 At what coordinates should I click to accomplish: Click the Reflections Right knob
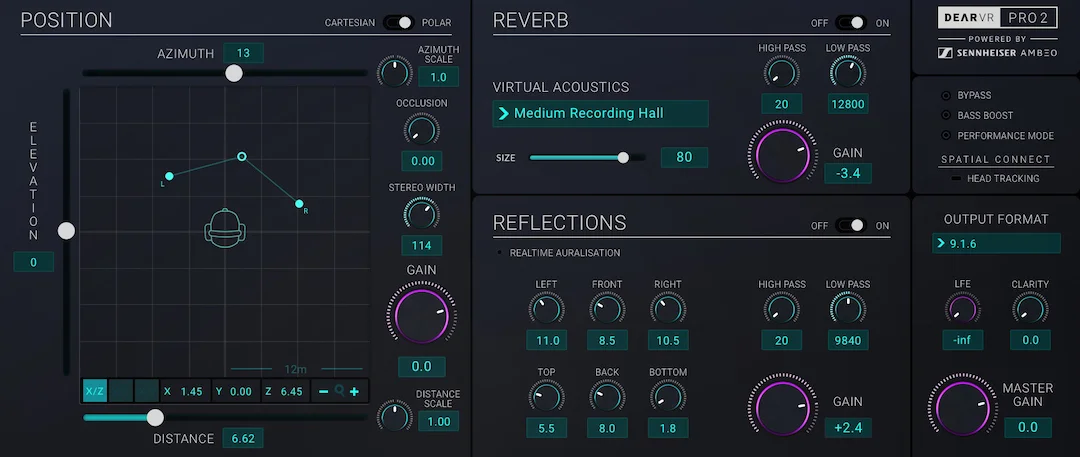click(x=667, y=308)
